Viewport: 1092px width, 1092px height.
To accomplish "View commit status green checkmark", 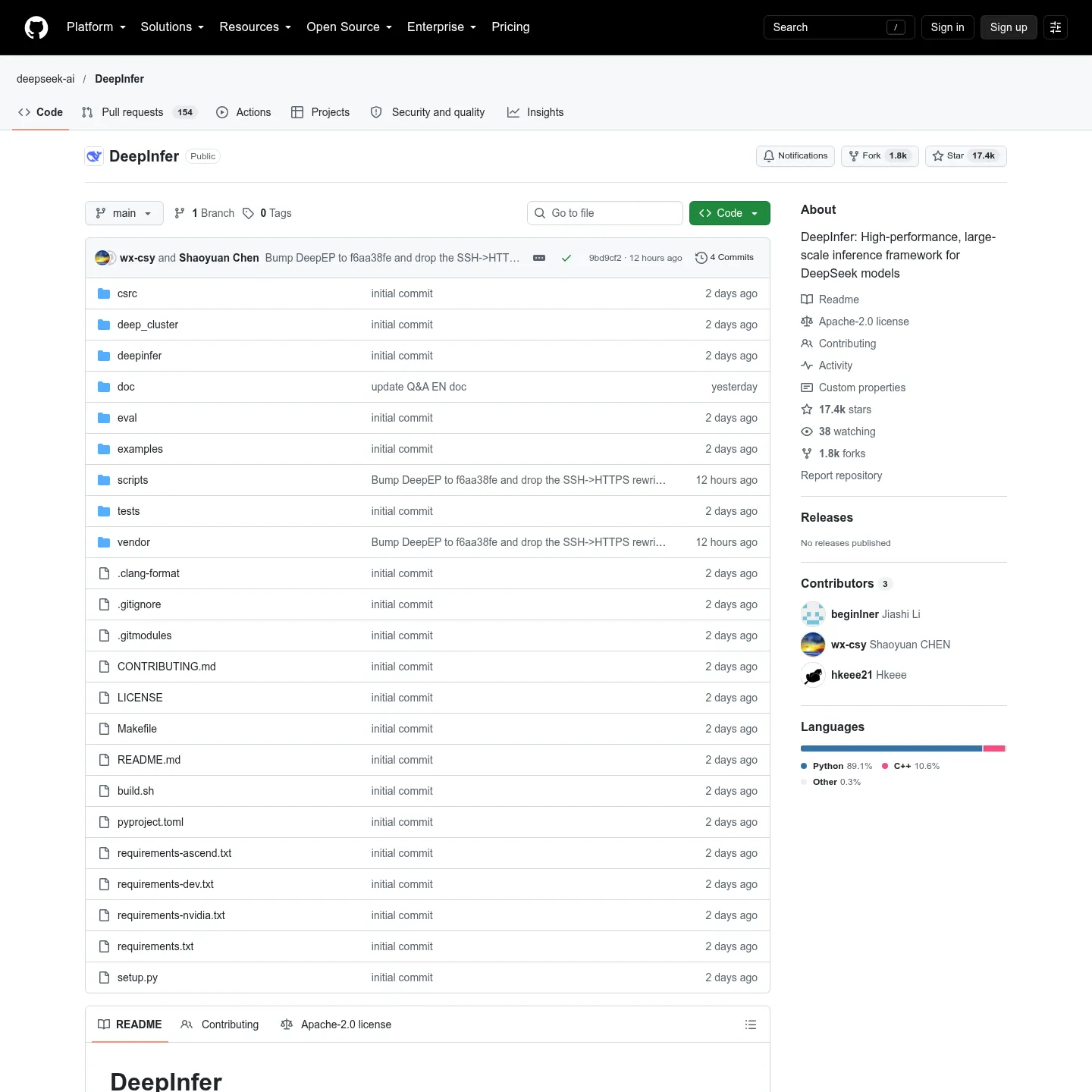I will point(566,258).
